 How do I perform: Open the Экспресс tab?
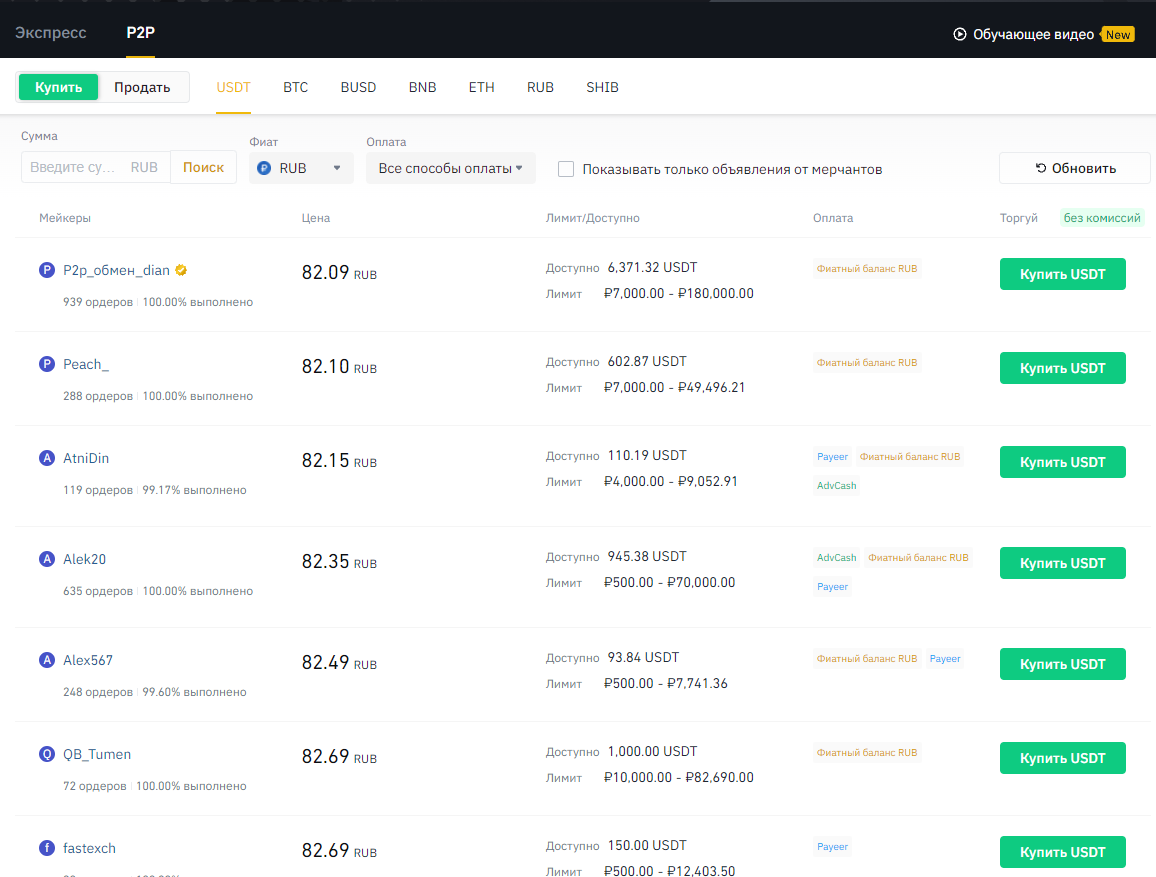(51, 33)
